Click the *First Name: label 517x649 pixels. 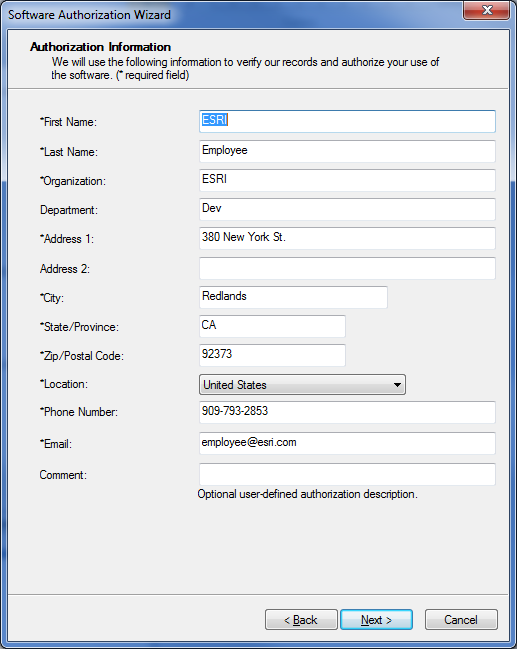click(x=68, y=122)
